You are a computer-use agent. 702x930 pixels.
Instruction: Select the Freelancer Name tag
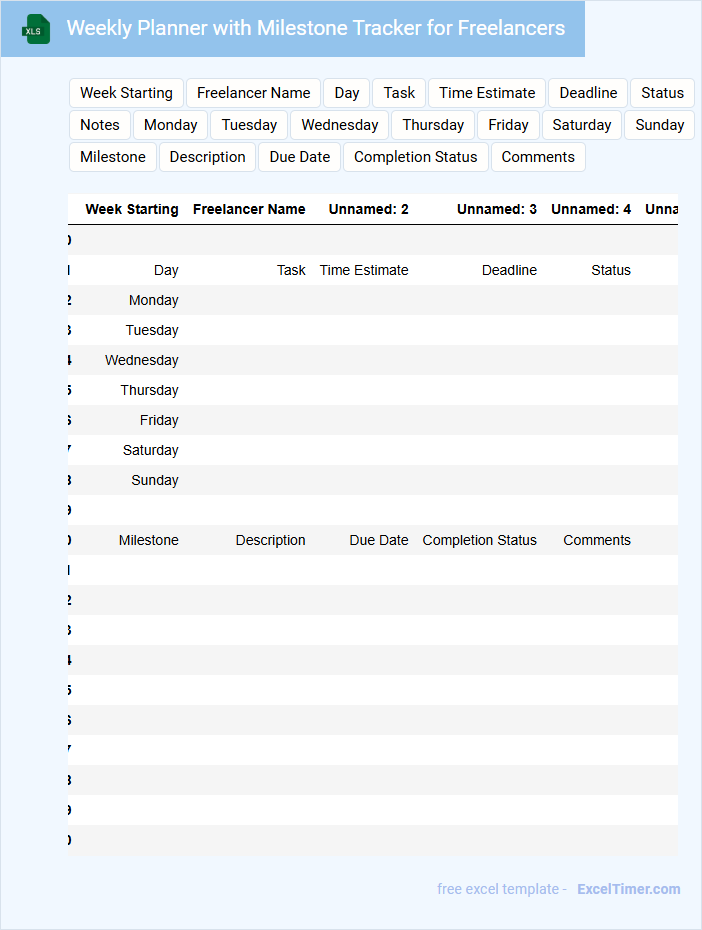[253, 93]
